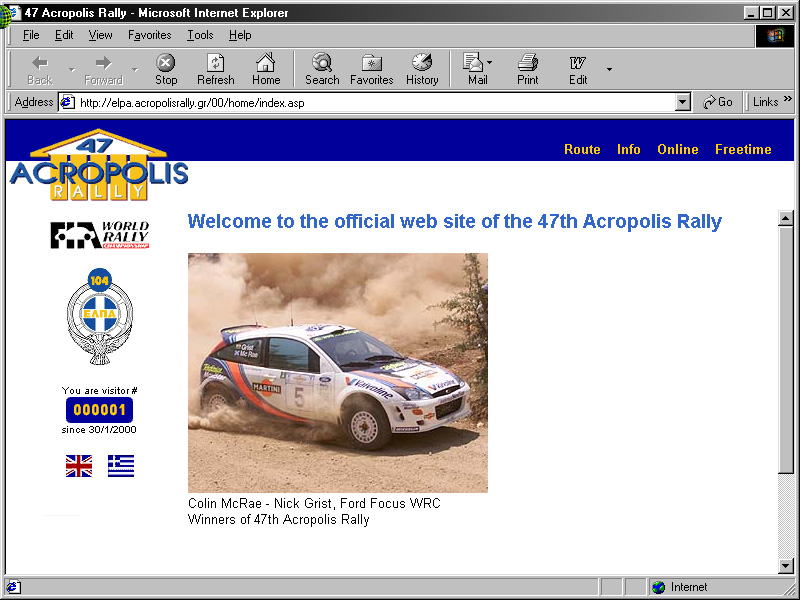Print the current page
The width and height of the screenshot is (800, 600).
(528, 69)
